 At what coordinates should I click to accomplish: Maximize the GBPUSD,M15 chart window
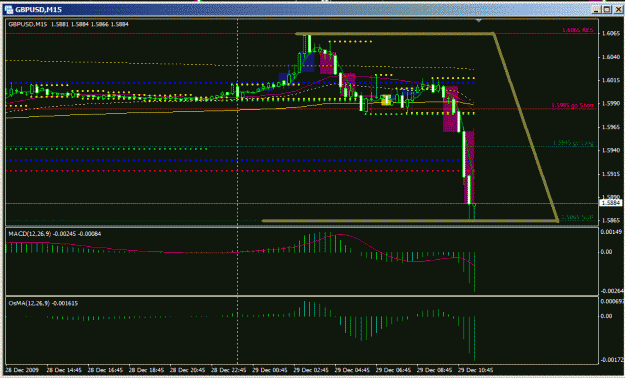click(607, 9)
